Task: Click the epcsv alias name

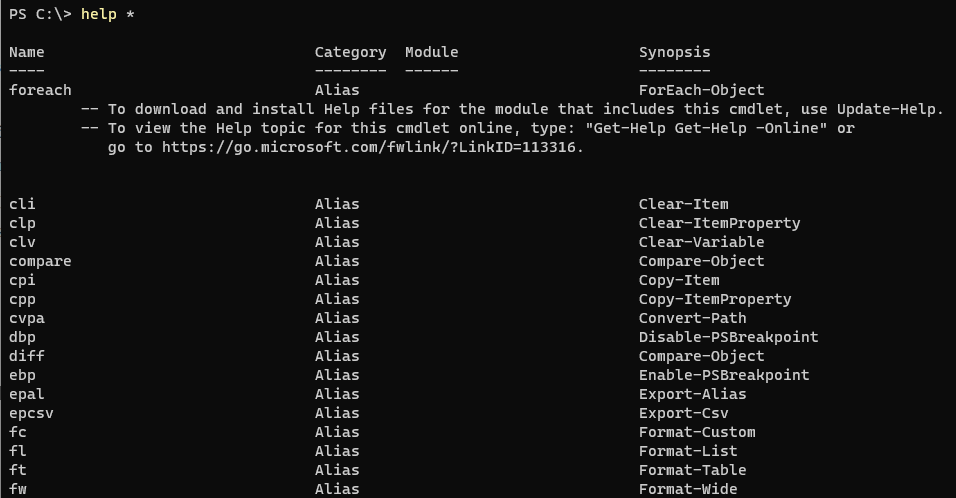Action: pyautogui.click(x=31, y=413)
